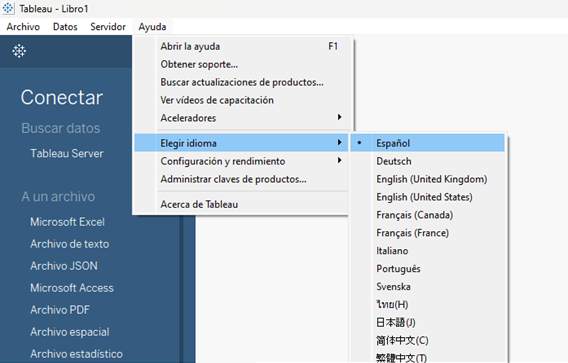568x363 pixels.
Task: Open Ver vídeos de capacitación
Action: (241, 100)
